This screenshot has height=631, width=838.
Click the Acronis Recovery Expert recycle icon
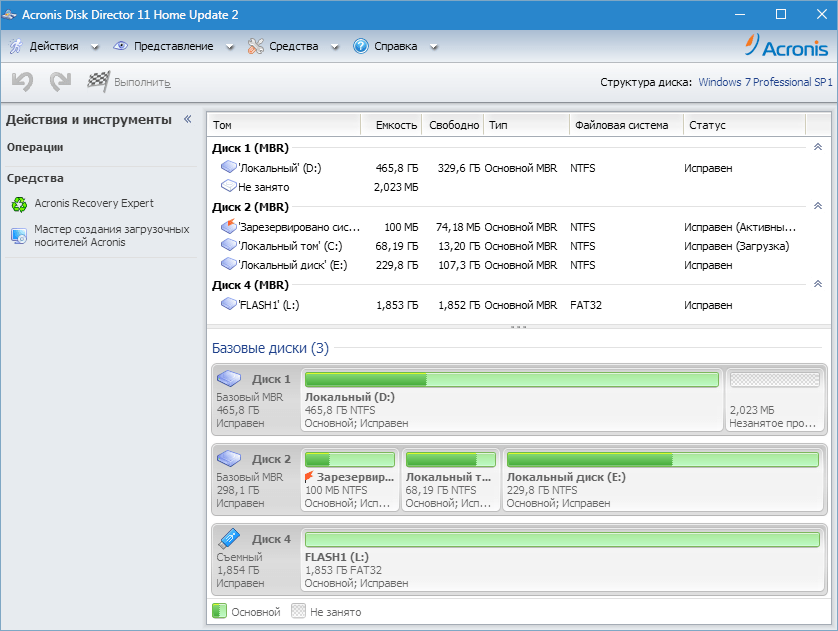19,204
